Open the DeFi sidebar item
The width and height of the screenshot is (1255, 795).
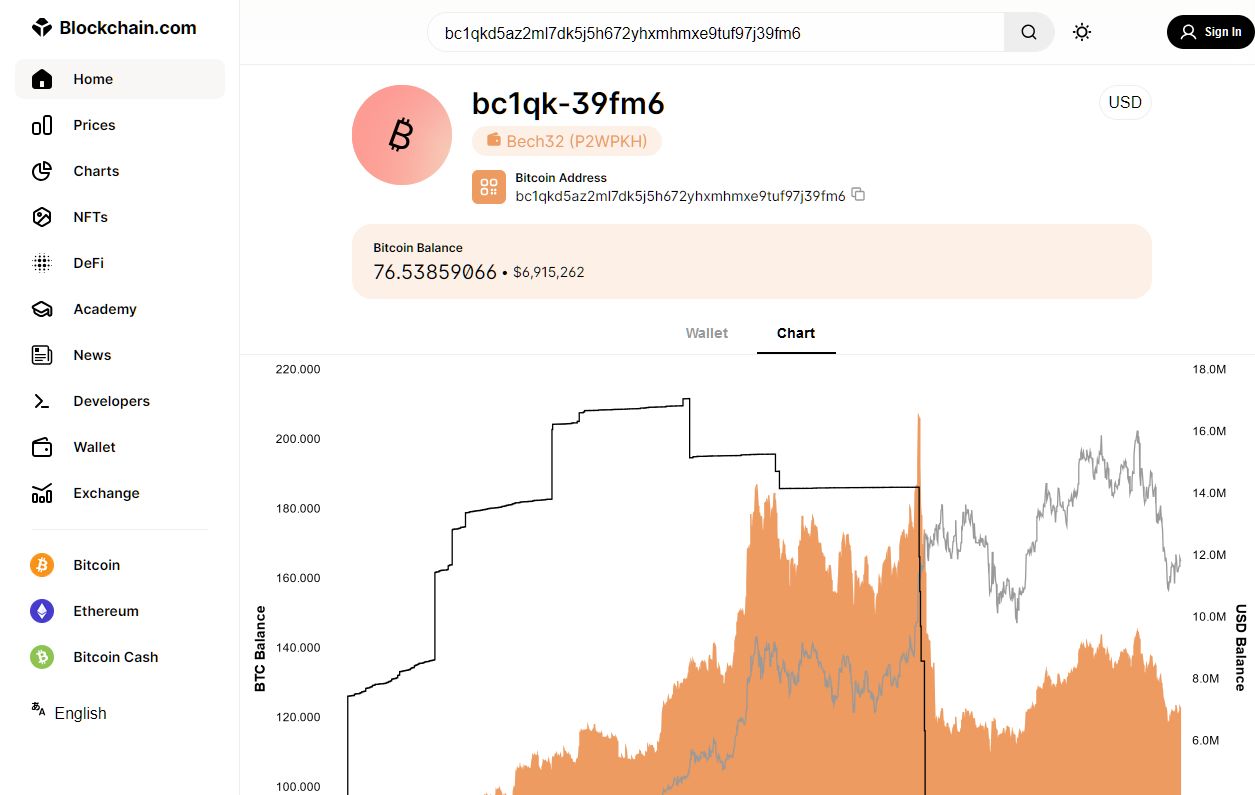pos(88,263)
